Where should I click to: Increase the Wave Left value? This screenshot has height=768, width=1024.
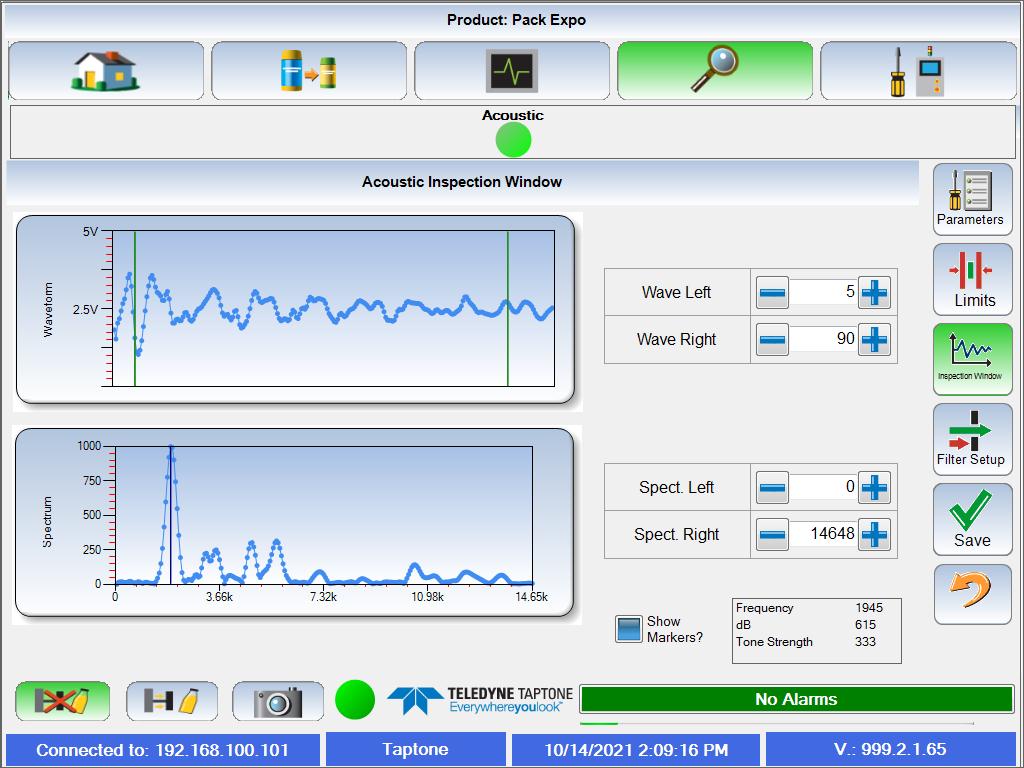coord(874,292)
